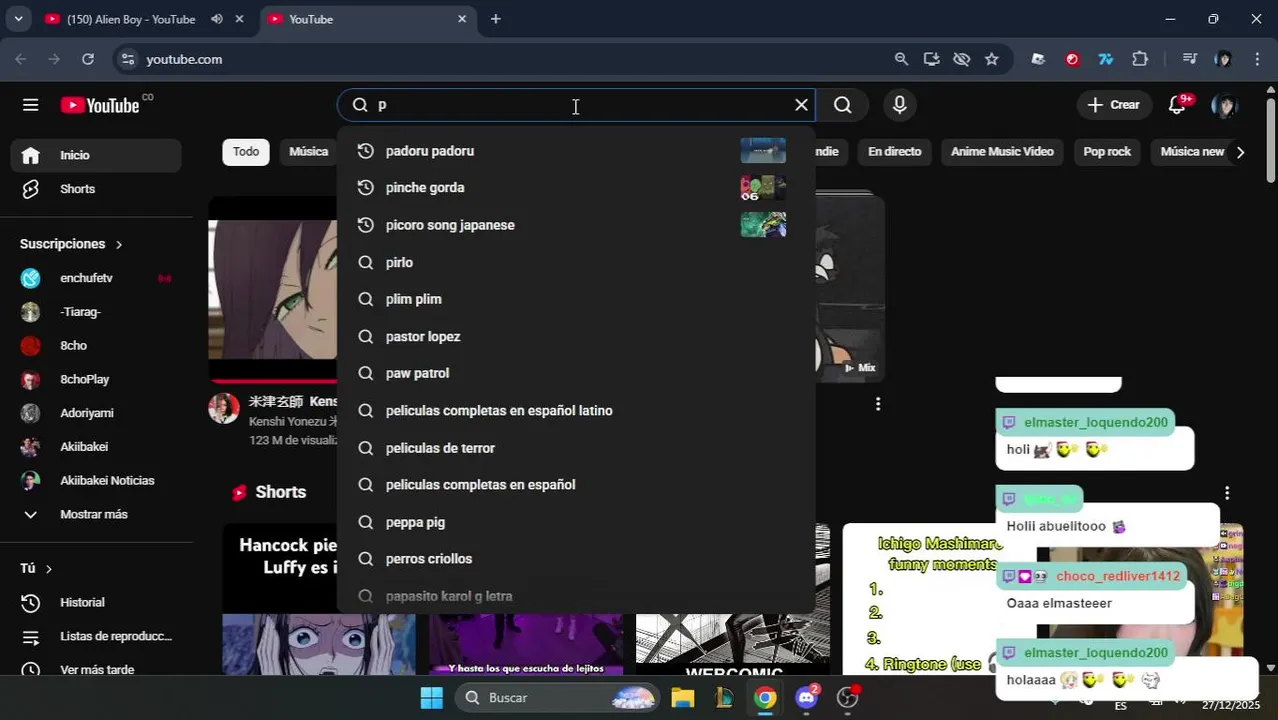Open the Adoriyami channel

[96, 413]
